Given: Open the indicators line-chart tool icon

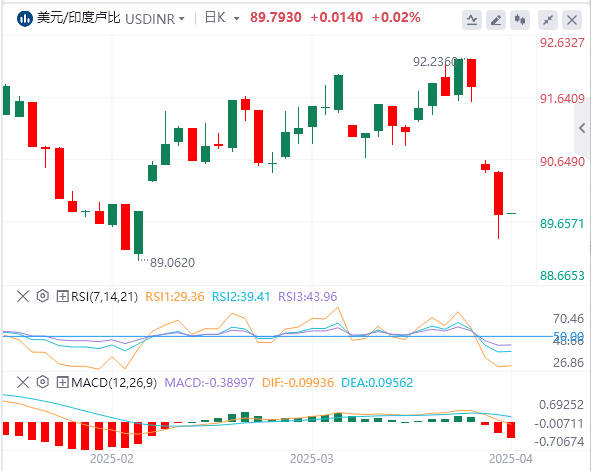Looking at the screenshot, I should click(472, 20).
